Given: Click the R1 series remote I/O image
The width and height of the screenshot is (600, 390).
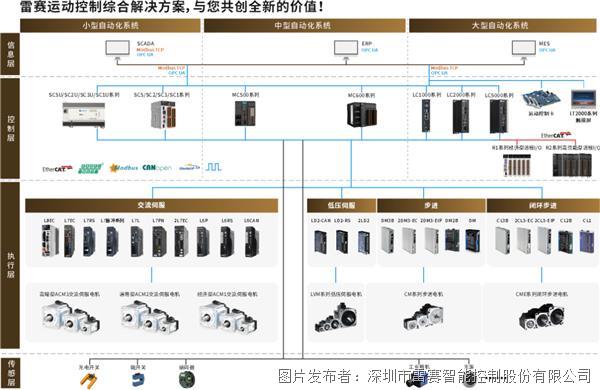Looking at the screenshot, I should coord(517,165).
